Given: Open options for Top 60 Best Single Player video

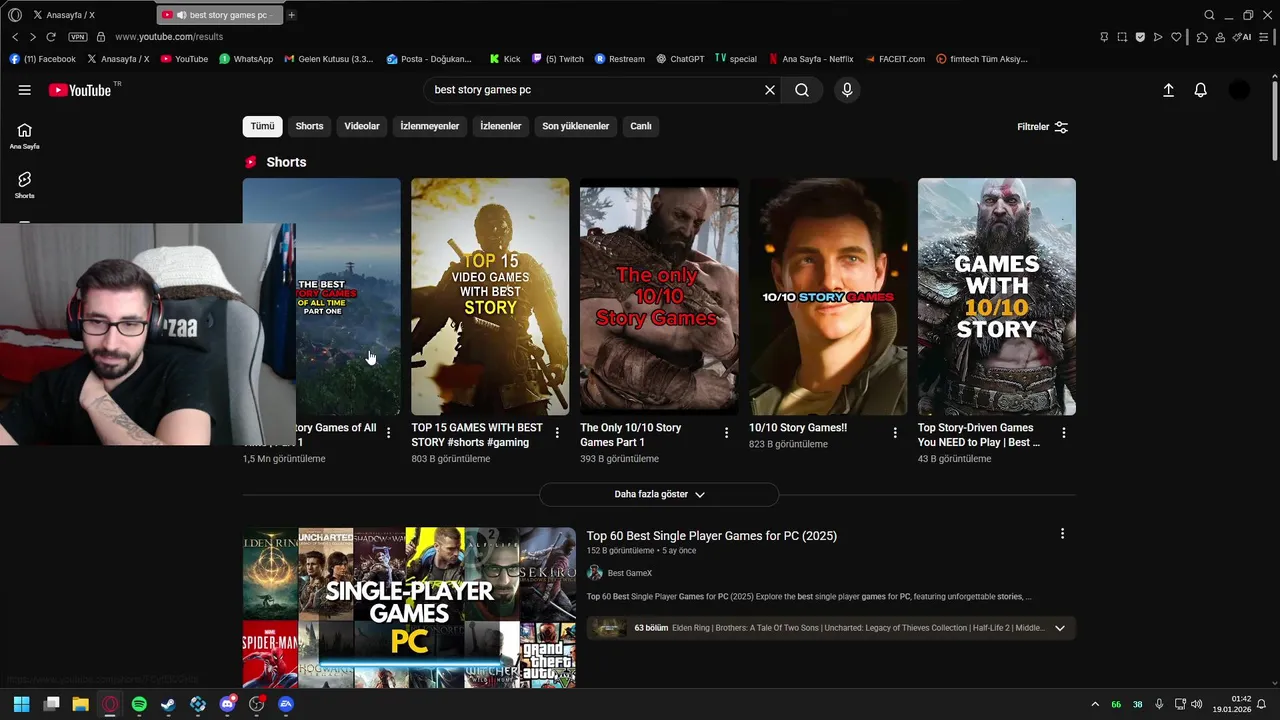Looking at the screenshot, I should tap(1062, 534).
